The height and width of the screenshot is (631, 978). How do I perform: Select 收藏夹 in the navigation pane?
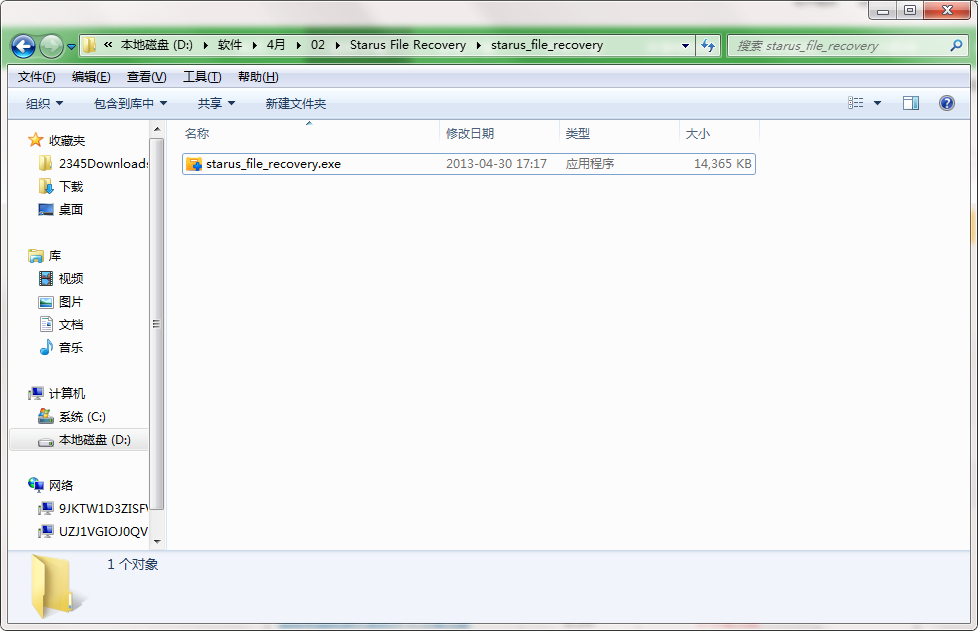pos(67,141)
